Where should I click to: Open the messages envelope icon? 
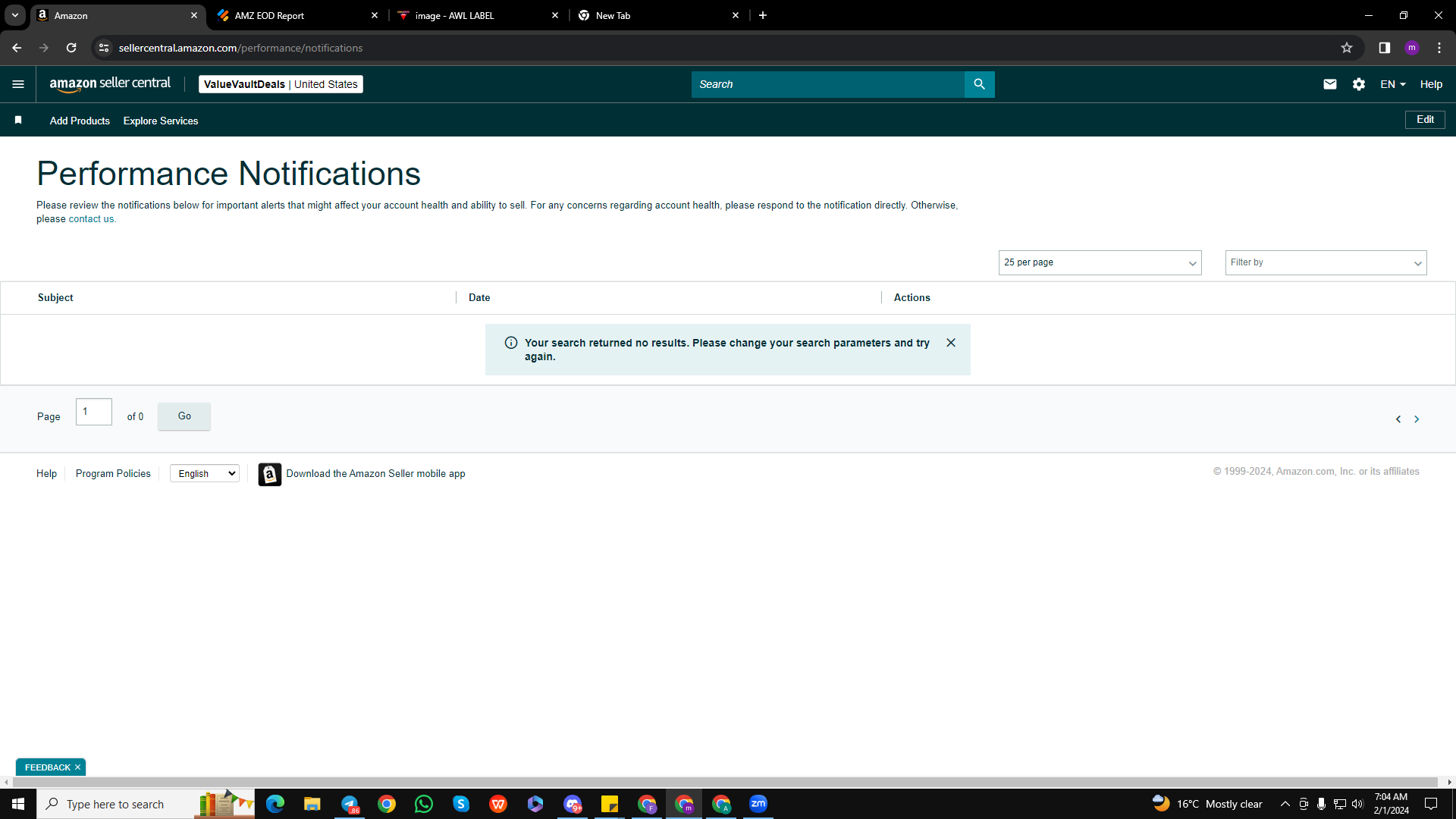(x=1330, y=84)
